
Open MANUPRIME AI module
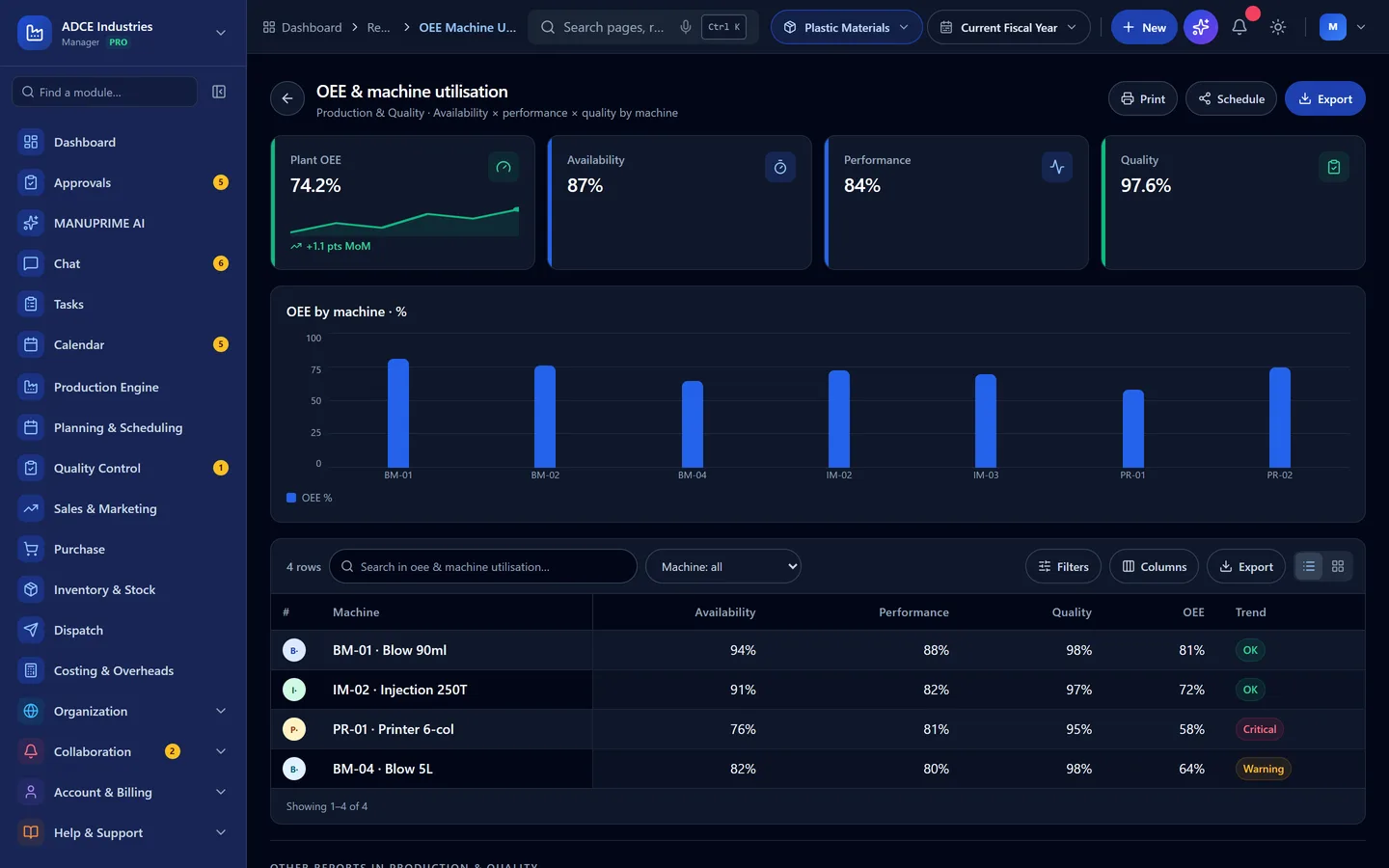(123, 223)
